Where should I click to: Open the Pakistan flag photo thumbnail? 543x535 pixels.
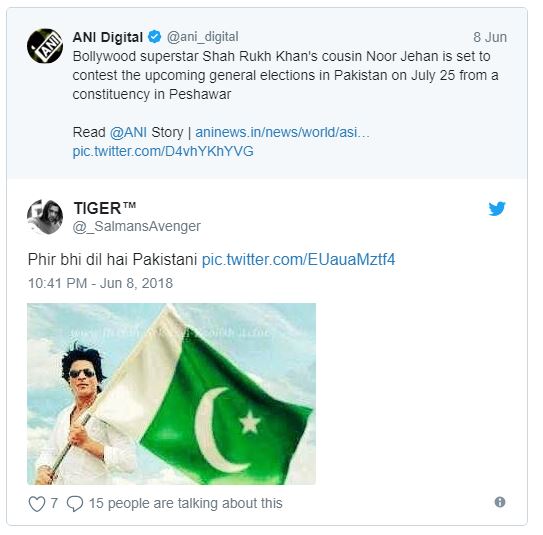tap(171, 394)
